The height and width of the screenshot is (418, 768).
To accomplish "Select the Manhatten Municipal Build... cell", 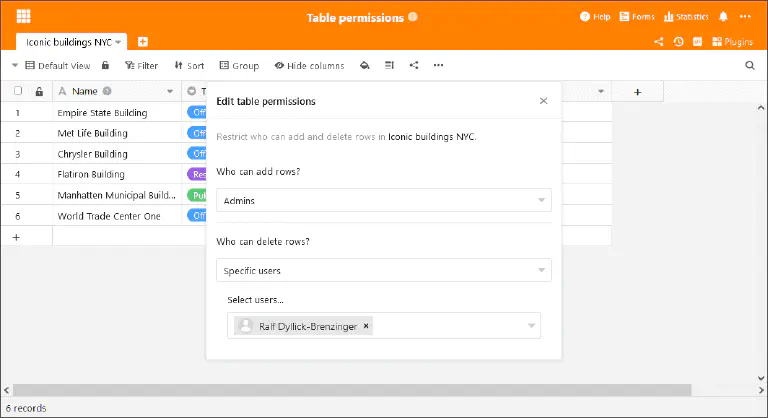I will [x=117, y=195].
